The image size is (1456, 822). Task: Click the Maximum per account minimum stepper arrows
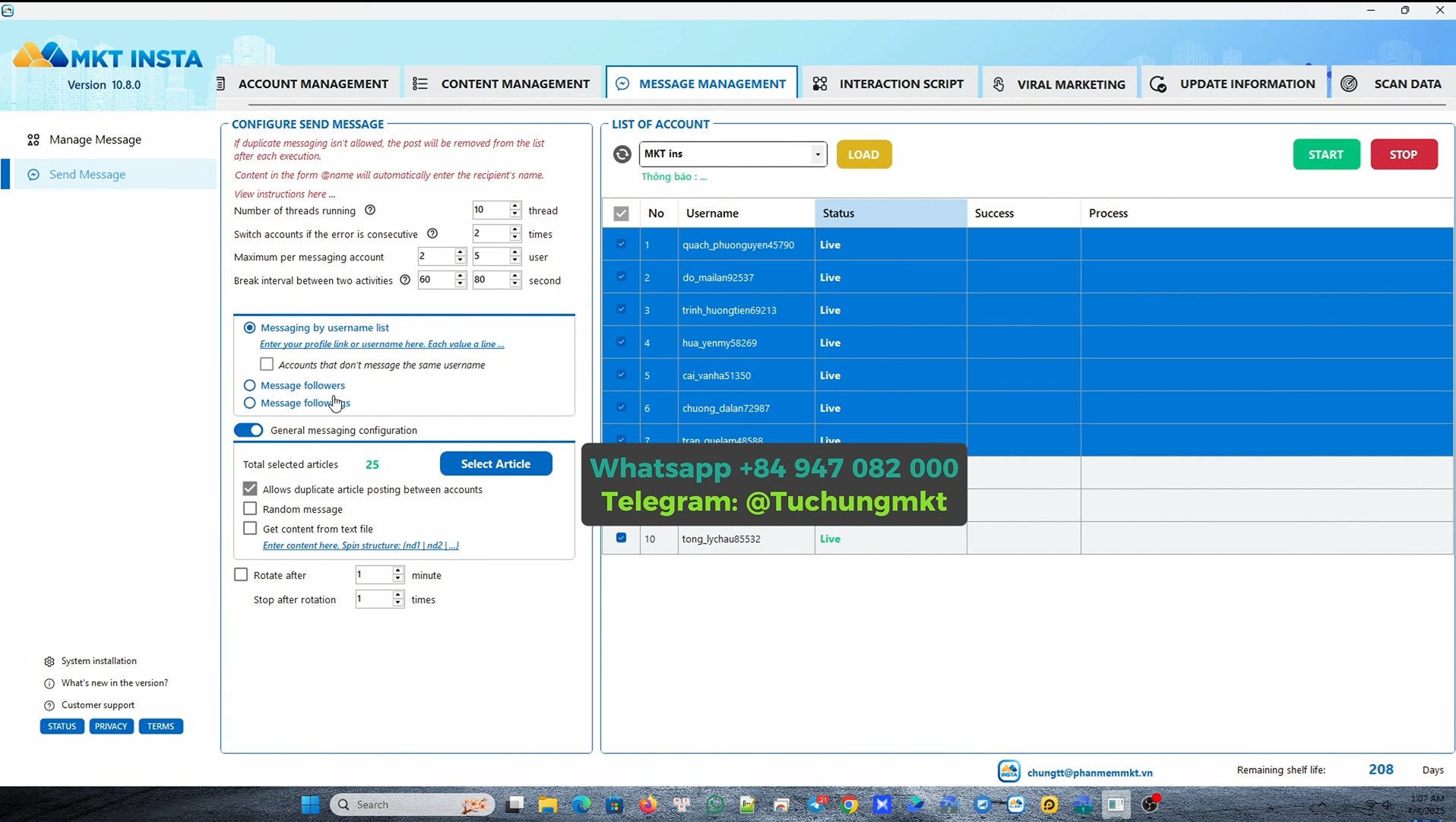(460, 257)
